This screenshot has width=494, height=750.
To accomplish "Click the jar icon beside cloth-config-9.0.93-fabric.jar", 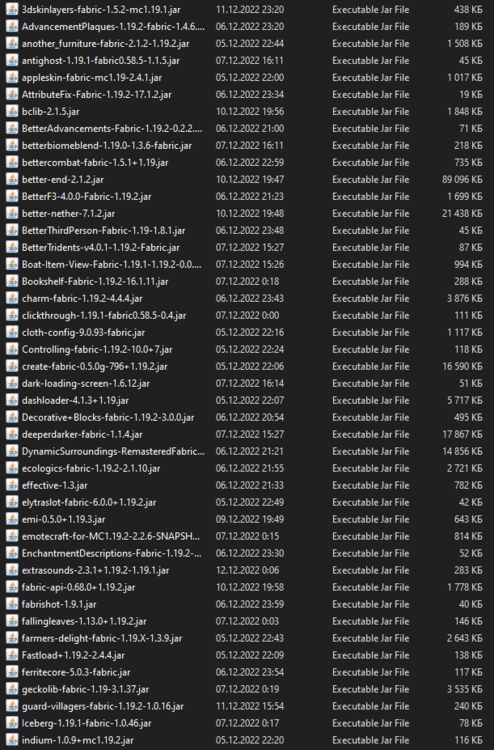I will (12, 332).
